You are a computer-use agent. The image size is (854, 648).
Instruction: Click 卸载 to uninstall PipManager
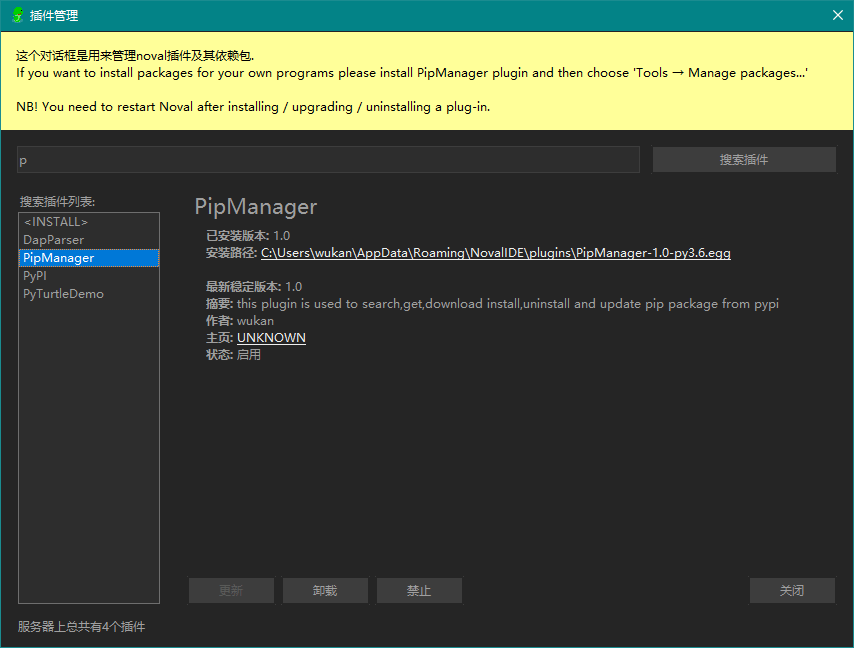(x=325, y=590)
